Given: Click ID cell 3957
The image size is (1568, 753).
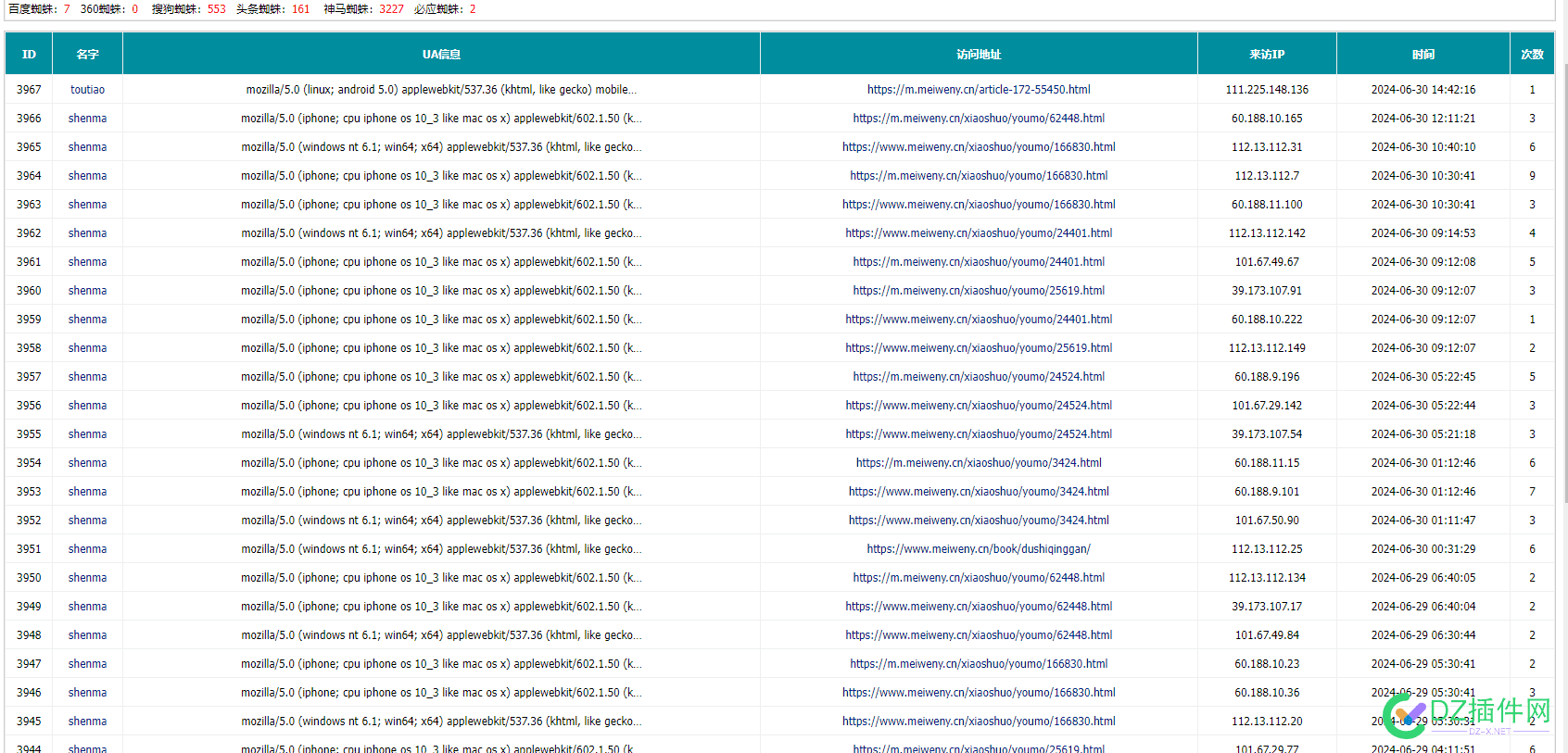Looking at the screenshot, I should [x=29, y=377].
